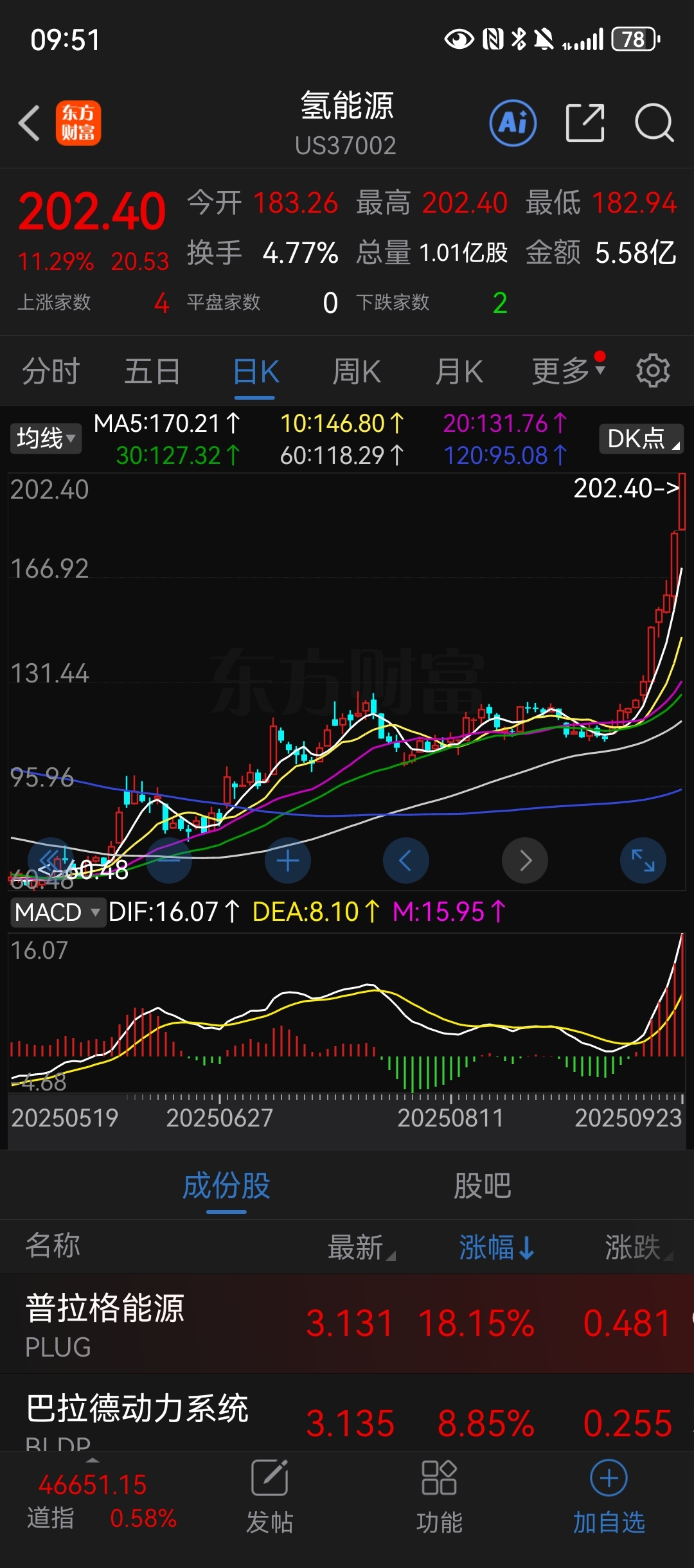Tap the current price 202.40
The image size is (694, 1568).
[92, 212]
